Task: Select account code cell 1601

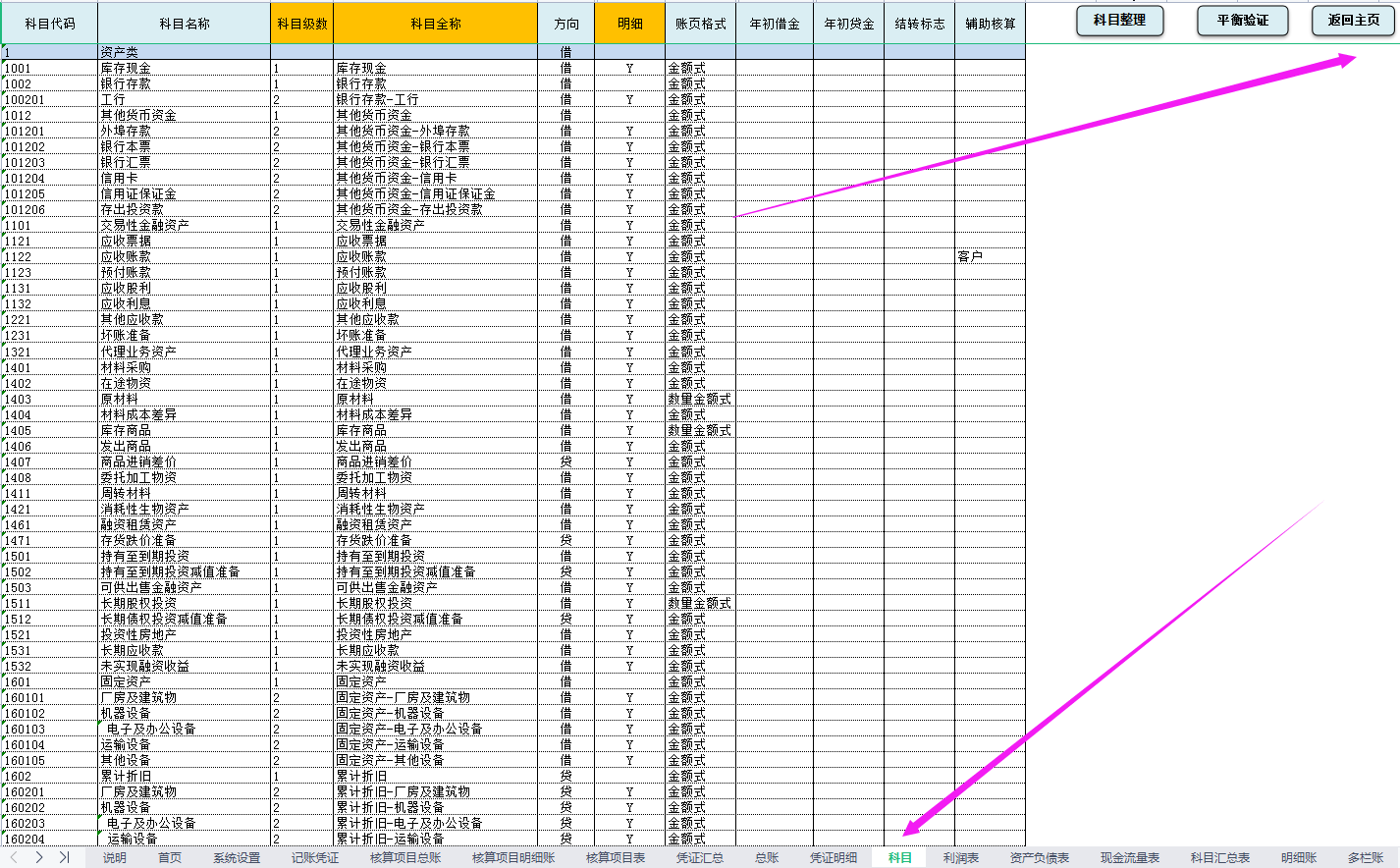Action: (50, 682)
